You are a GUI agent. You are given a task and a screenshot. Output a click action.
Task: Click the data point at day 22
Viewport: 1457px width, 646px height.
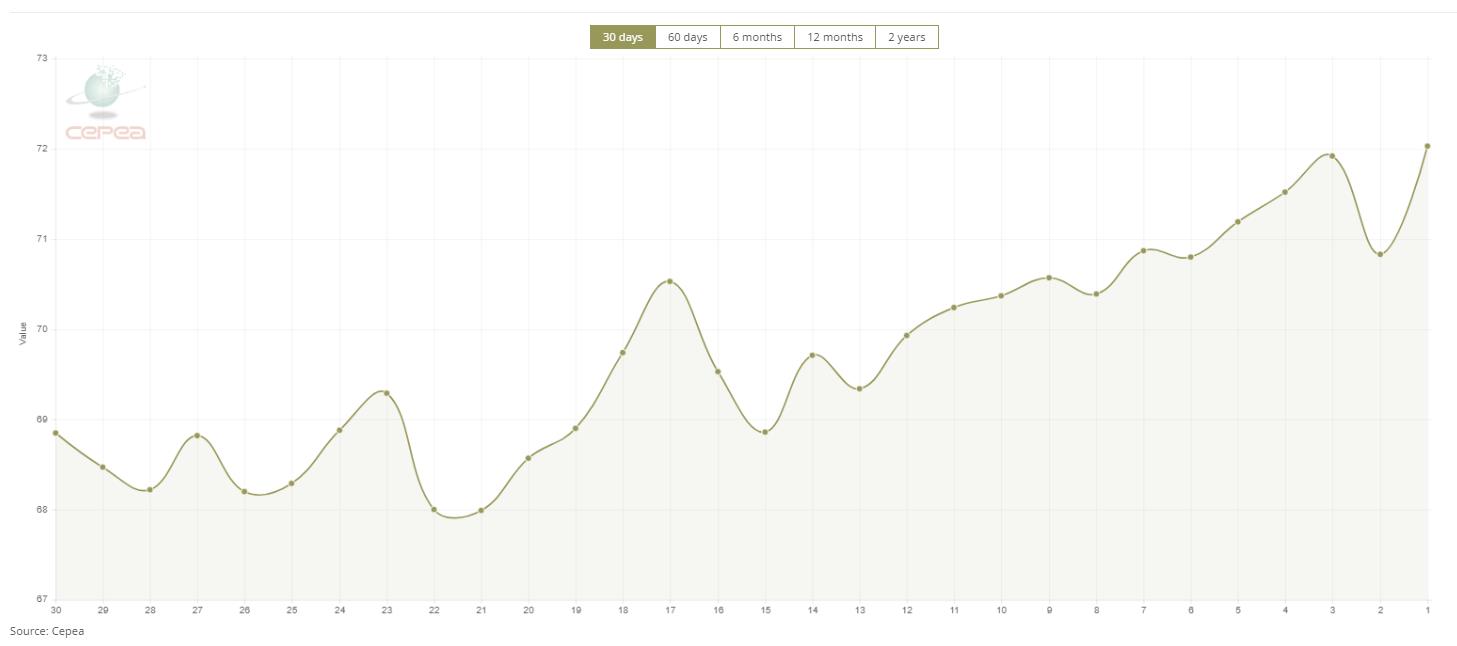point(434,510)
